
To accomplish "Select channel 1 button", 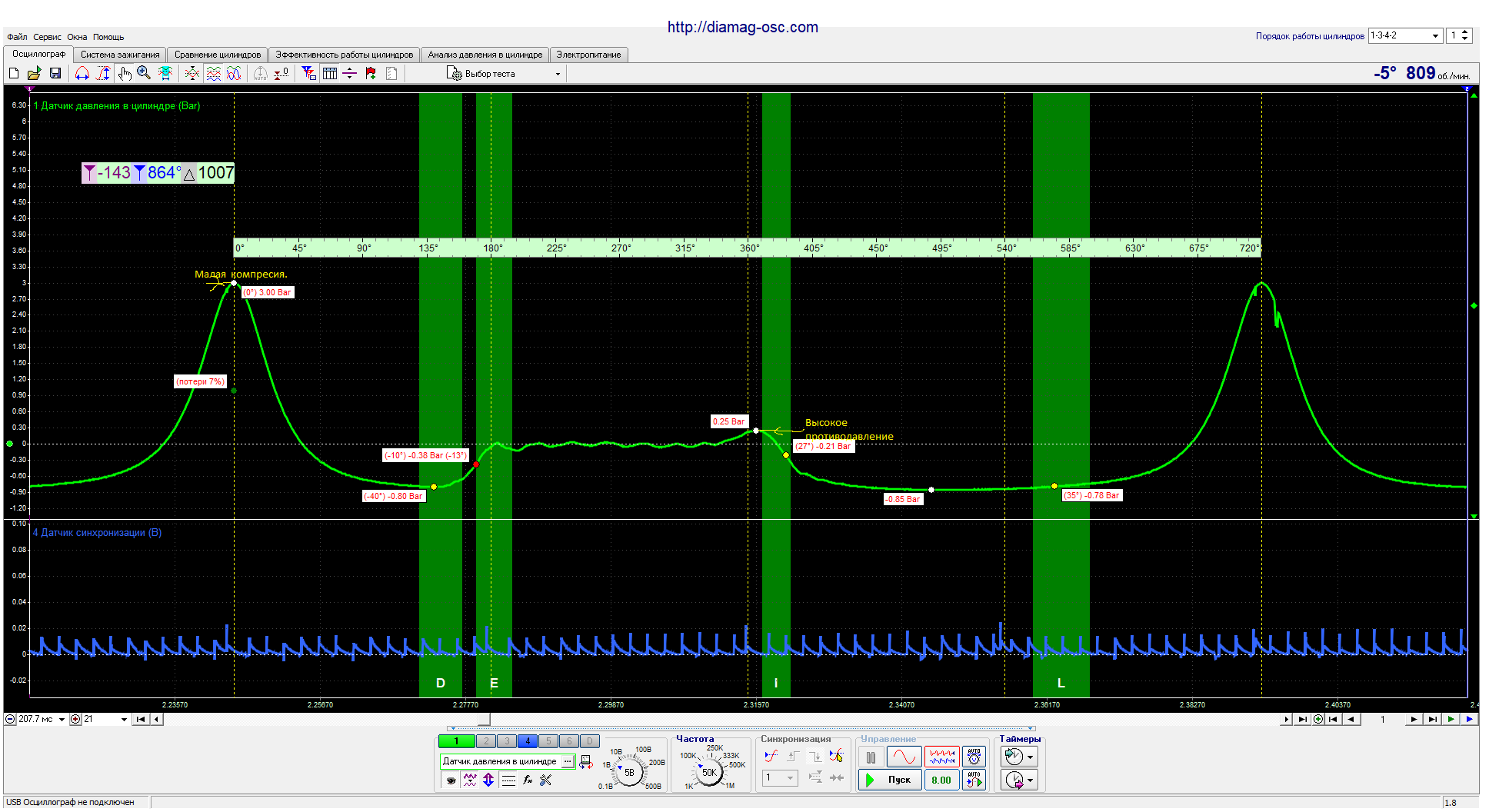I will [x=456, y=741].
